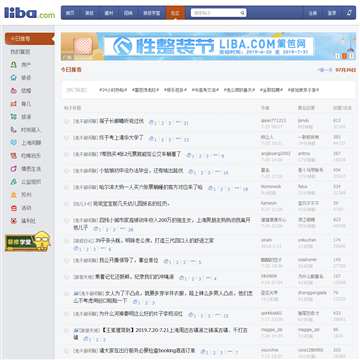
Task: Open the #娱乐八卦# hot tag
Action: click(x=175, y=90)
